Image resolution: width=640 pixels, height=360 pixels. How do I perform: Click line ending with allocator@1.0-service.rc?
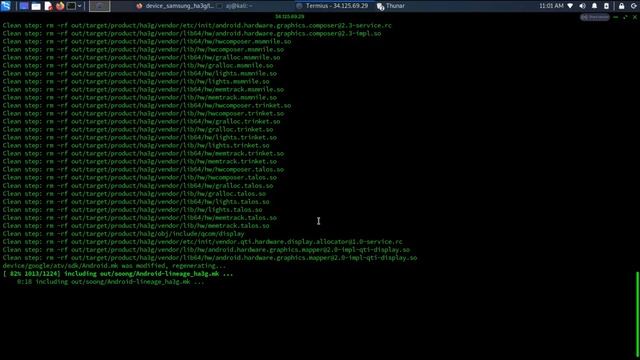tap(202, 242)
